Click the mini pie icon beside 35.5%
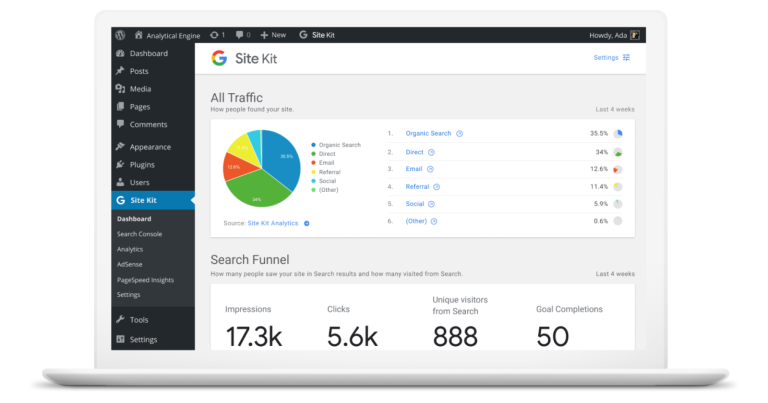This screenshot has height=403, width=768. [x=618, y=133]
